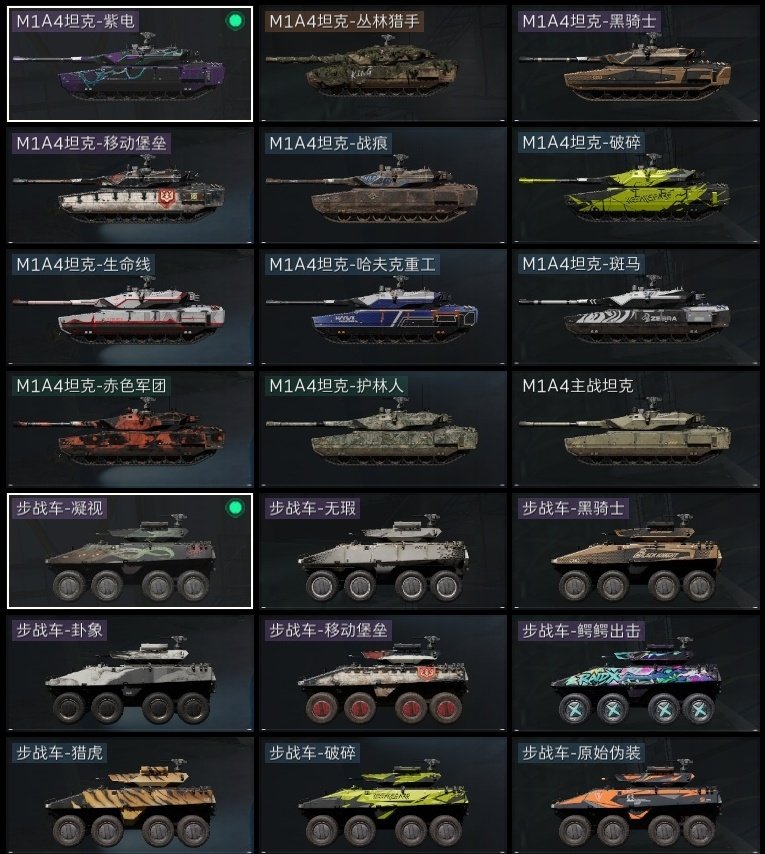Screen dimensions: 765x854
Task: Click the green equipped dot on 步战车-凝视
Action: click(x=235, y=508)
